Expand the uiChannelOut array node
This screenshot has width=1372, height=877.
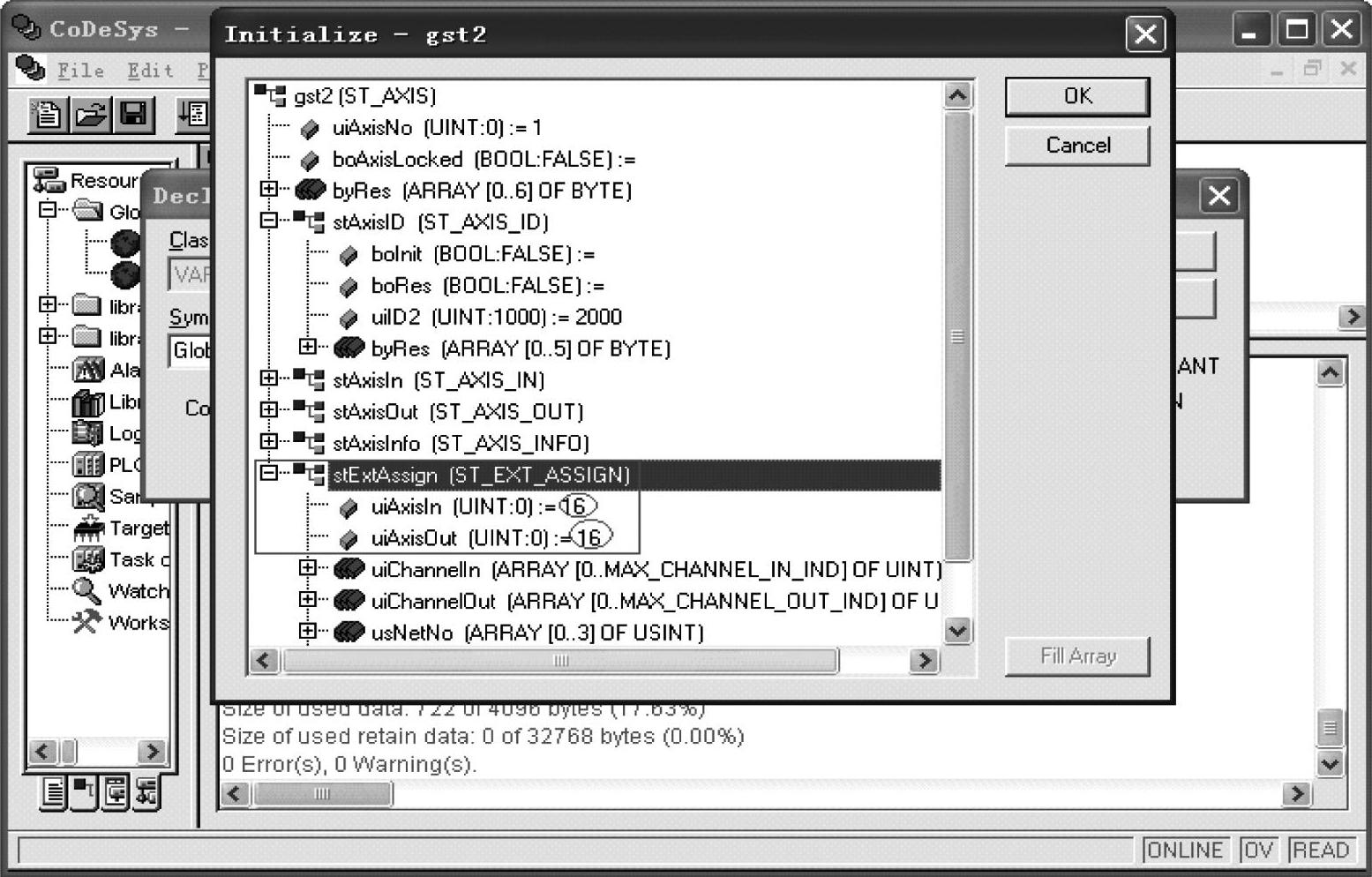[308, 599]
